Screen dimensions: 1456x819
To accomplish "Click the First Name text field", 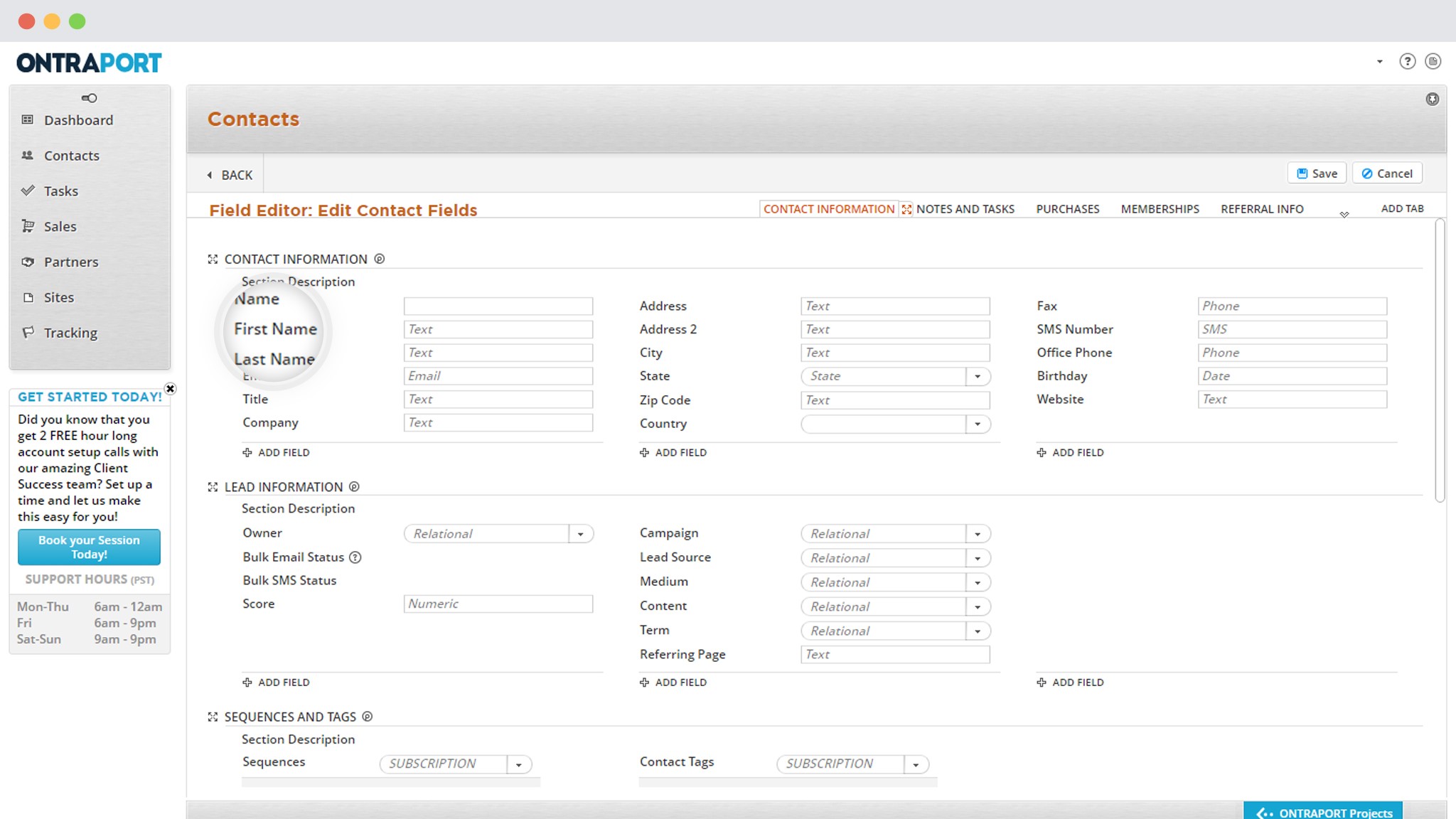I will [x=498, y=330].
